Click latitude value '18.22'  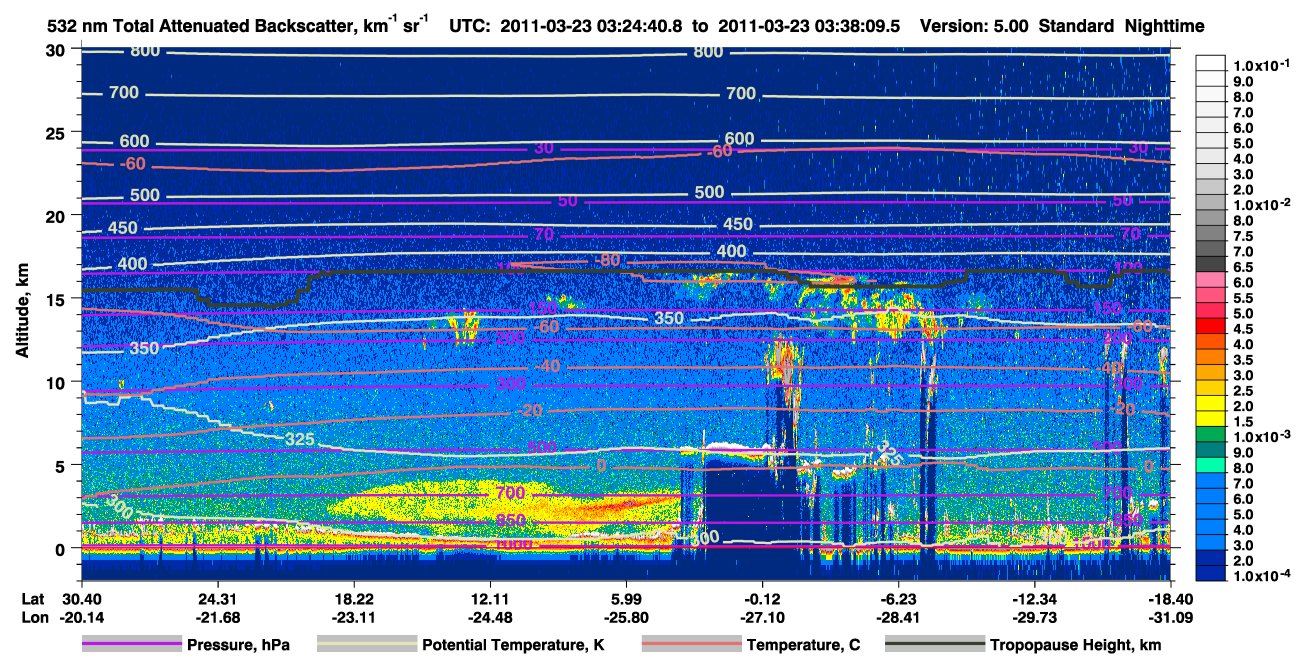tap(353, 600)
